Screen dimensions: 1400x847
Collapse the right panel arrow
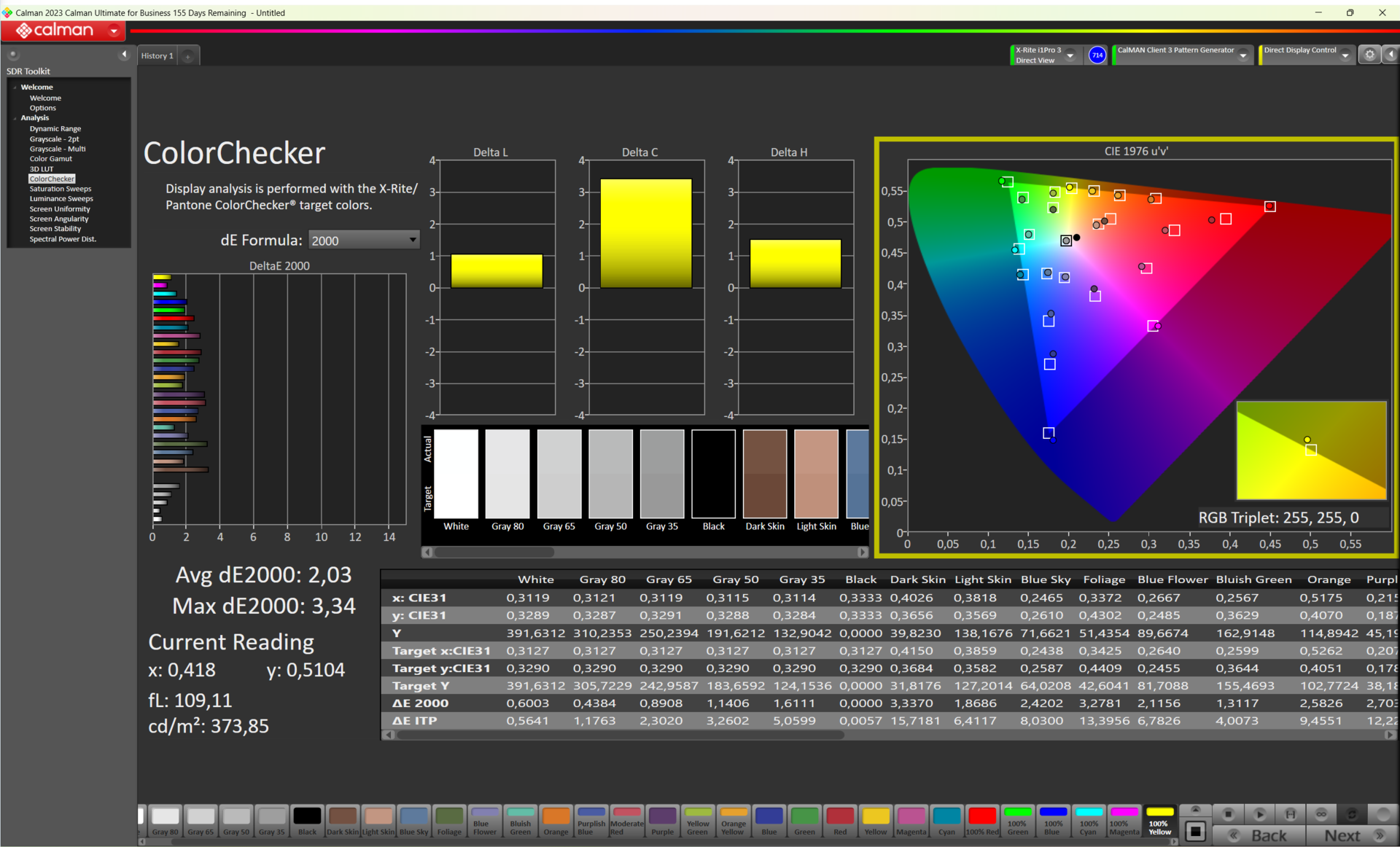pos(1391,55)
